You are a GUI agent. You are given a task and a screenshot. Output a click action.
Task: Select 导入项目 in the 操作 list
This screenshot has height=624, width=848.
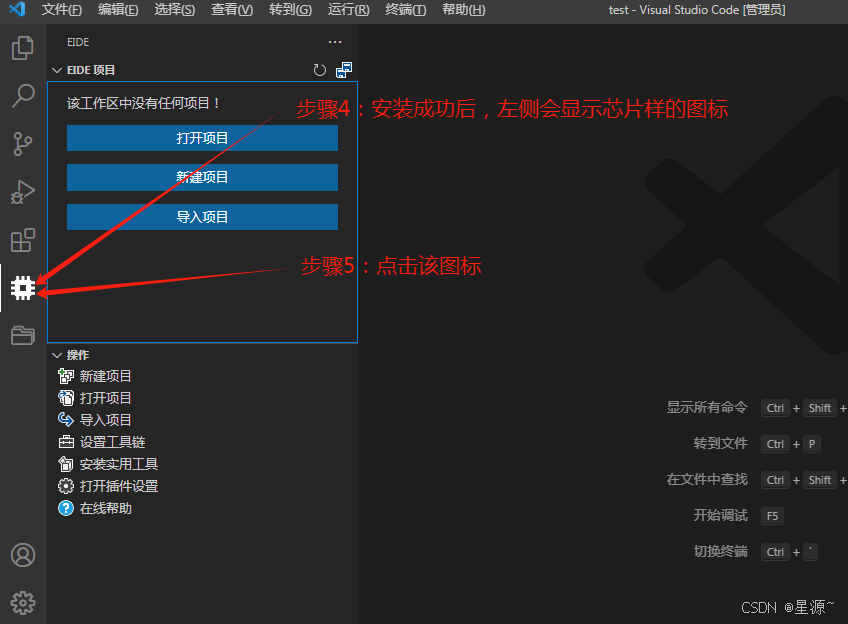click(x=105, y=420)
